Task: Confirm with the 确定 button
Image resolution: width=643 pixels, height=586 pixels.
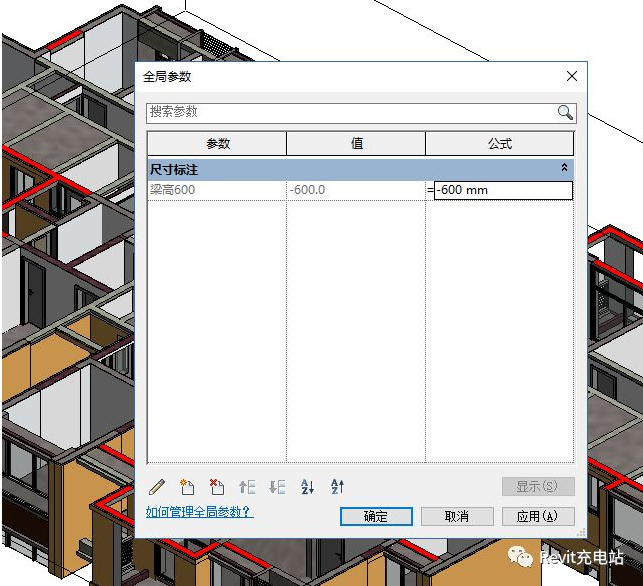Action: coord(376,516)
